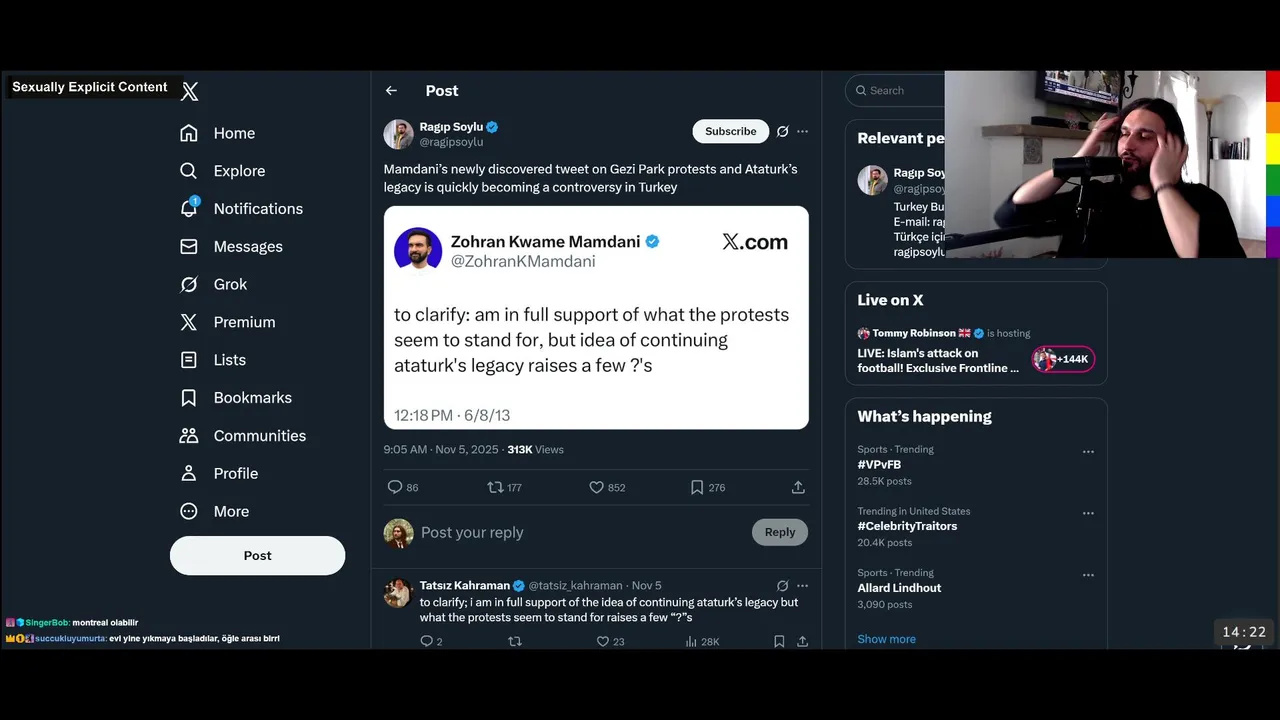The height and width of the screenshot is (720, 1280).
Task: Click the share icon under the post
Action: [798, 487]
